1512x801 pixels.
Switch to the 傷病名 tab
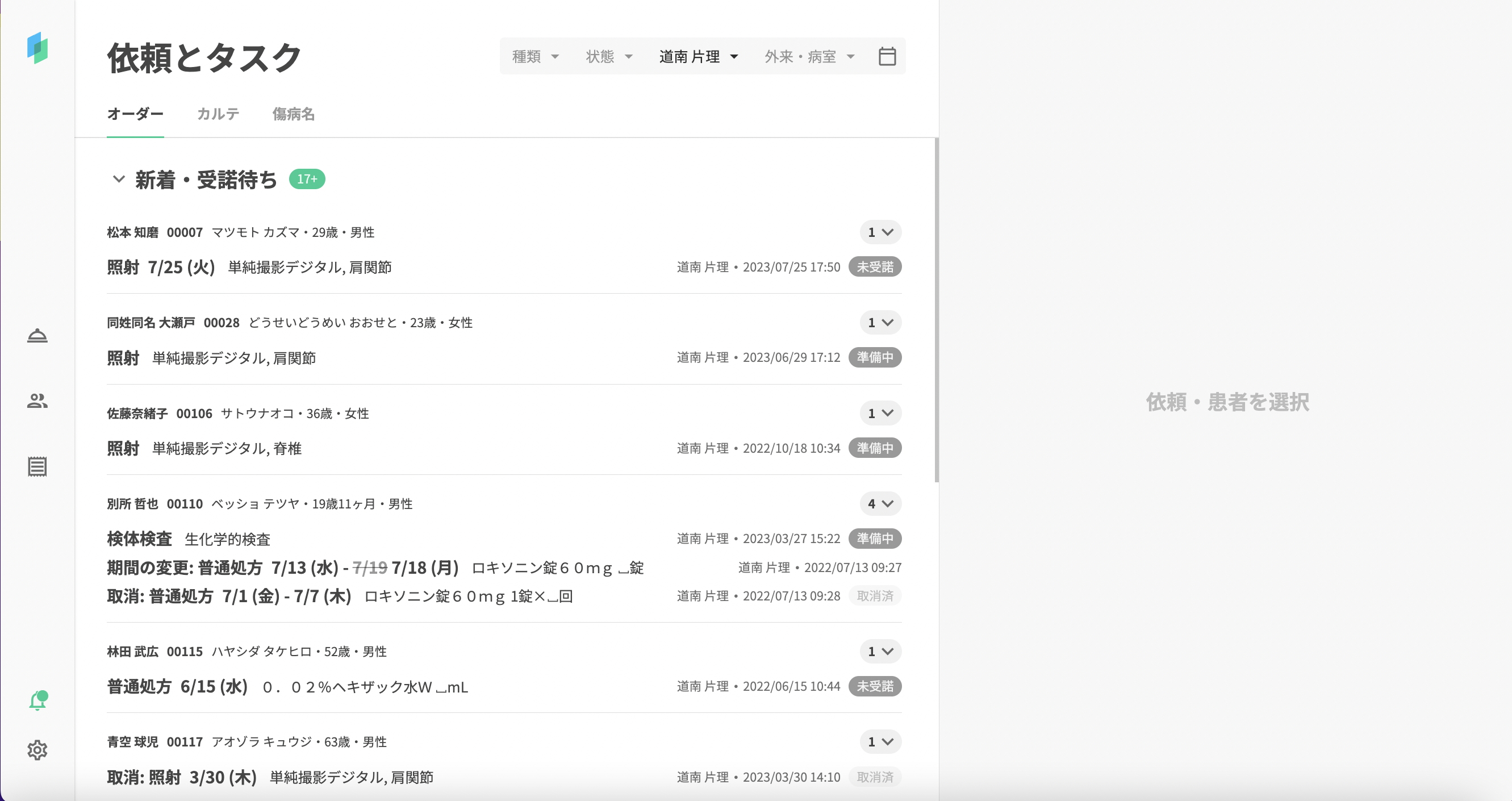tap(293, 114)
